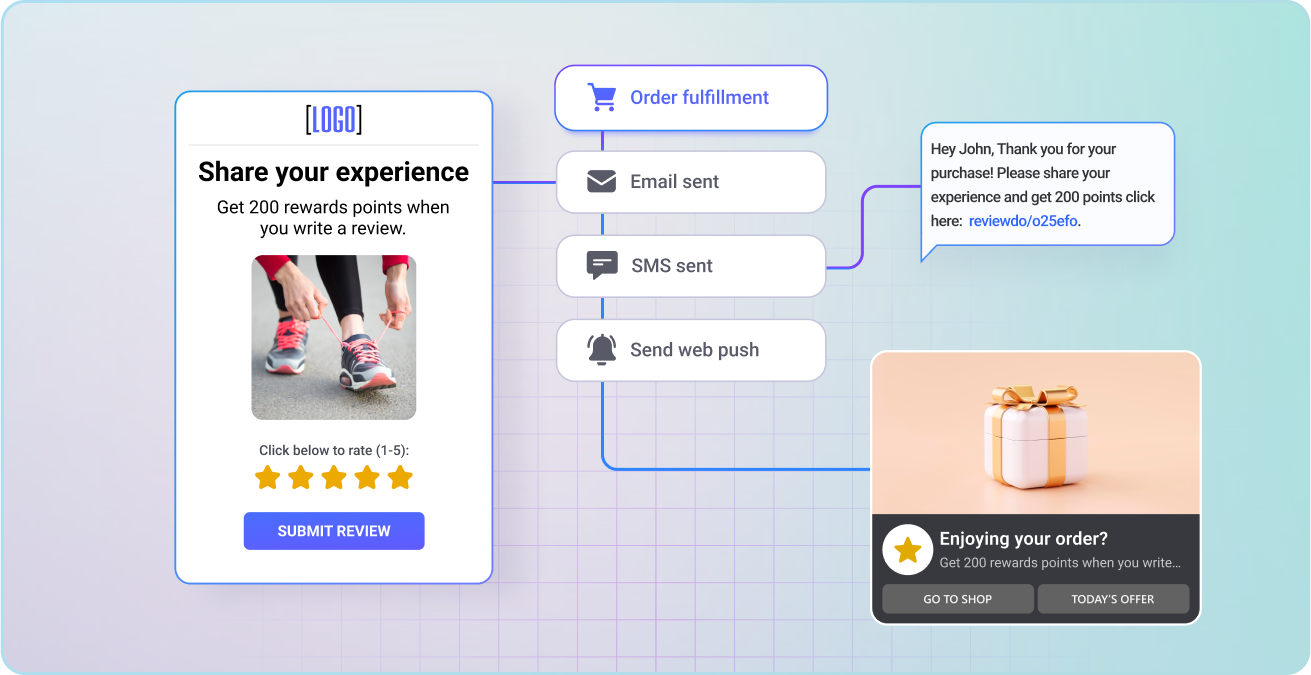Click the TODAY'S OFFER button
This screenshot has width=1311, height=675.
(x=1113, y=599)
